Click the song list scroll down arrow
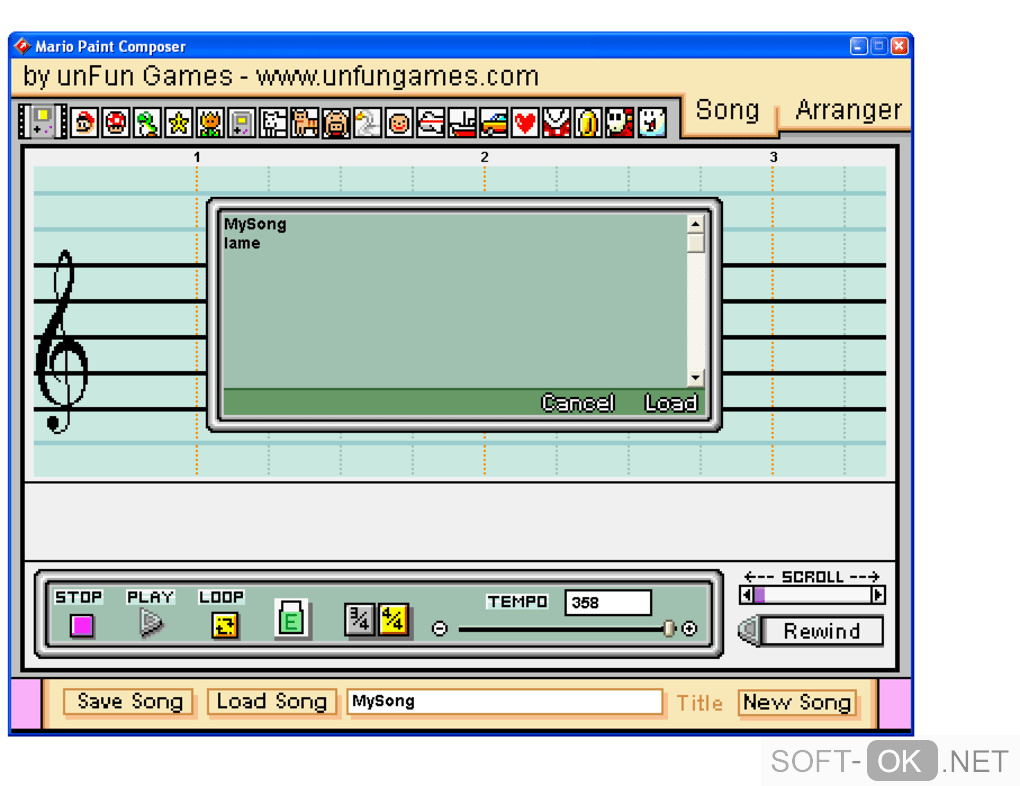1020x786 pixels. (x=695, y=377)
